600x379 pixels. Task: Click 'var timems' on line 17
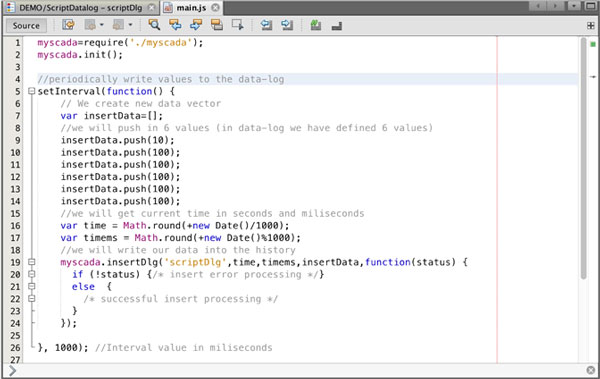(89, 238)
